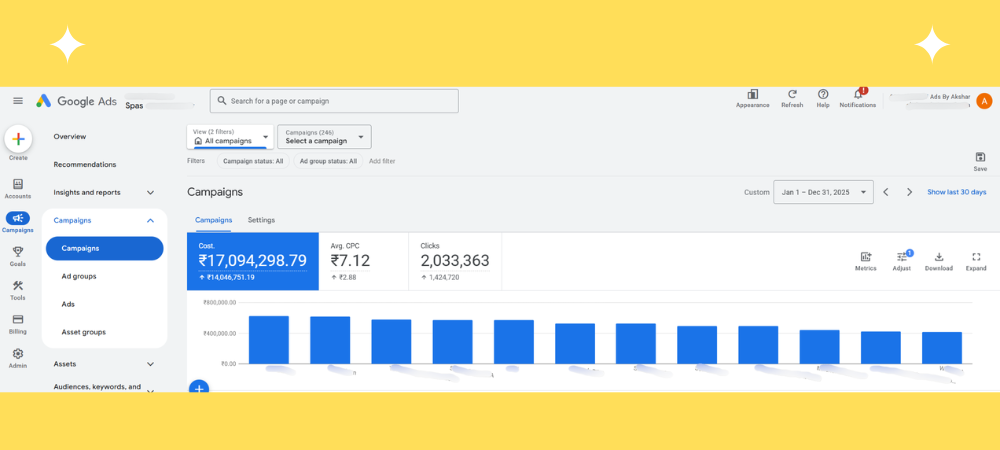Click the Create plus button
1000x450 pixels.
(x=18, y=138)
